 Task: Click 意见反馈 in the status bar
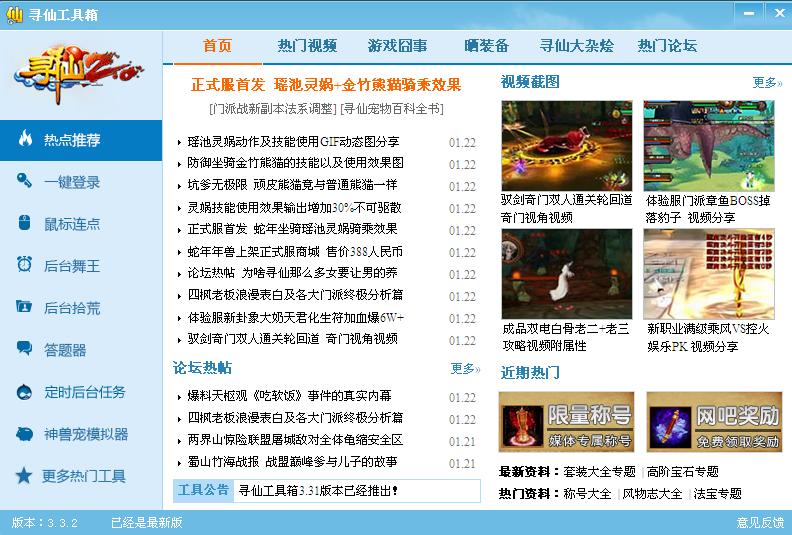760,522
